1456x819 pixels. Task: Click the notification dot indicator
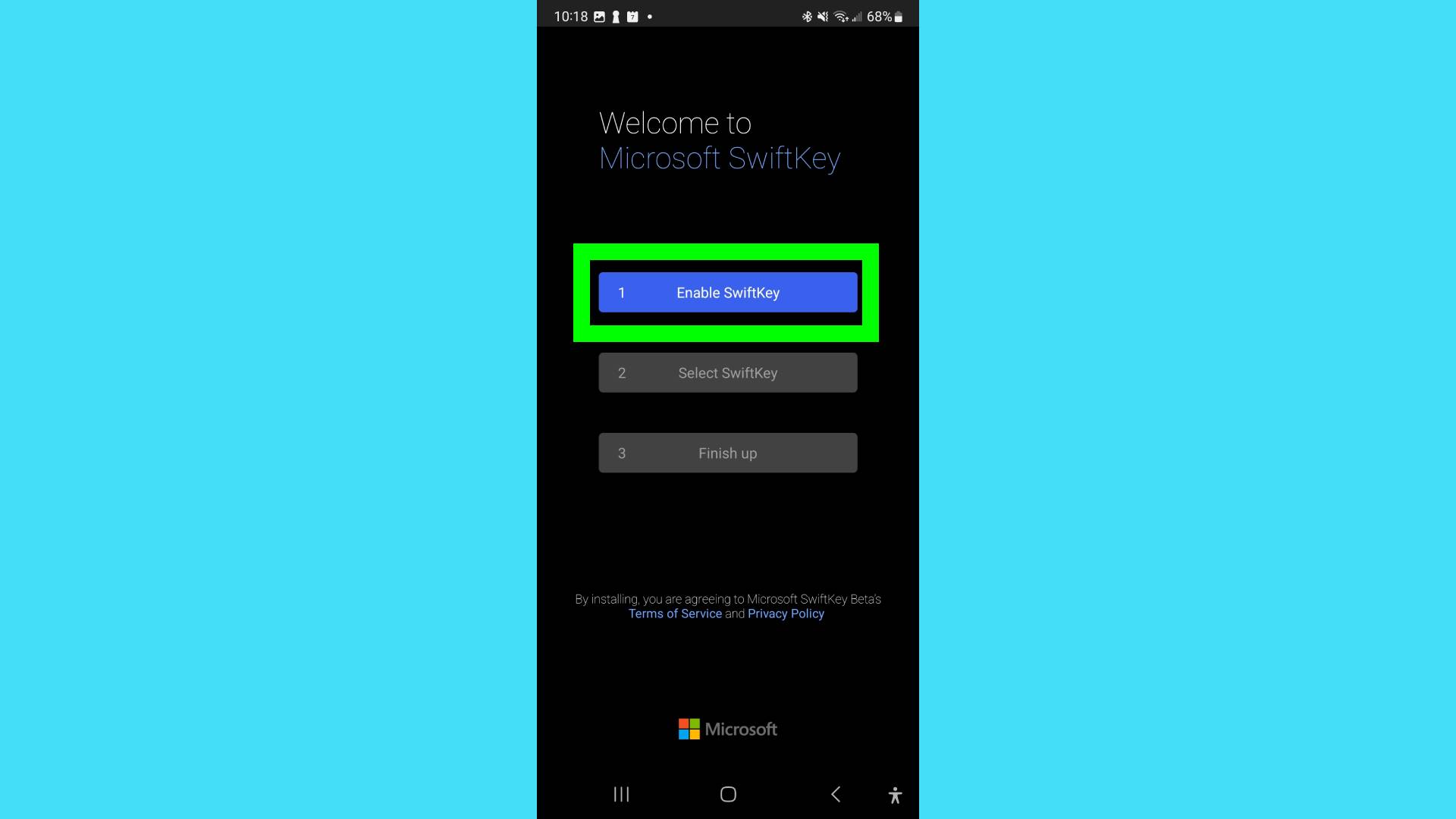point(650,16)
